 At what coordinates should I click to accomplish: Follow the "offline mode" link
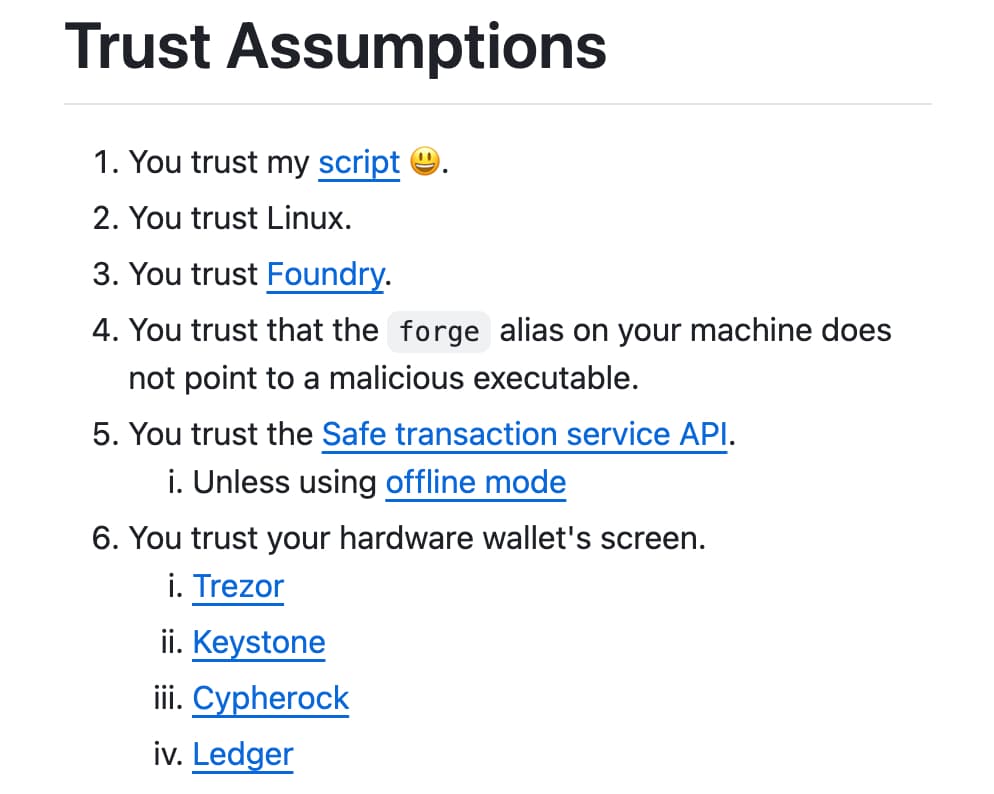pyautogui.click(x=475, y=482)
